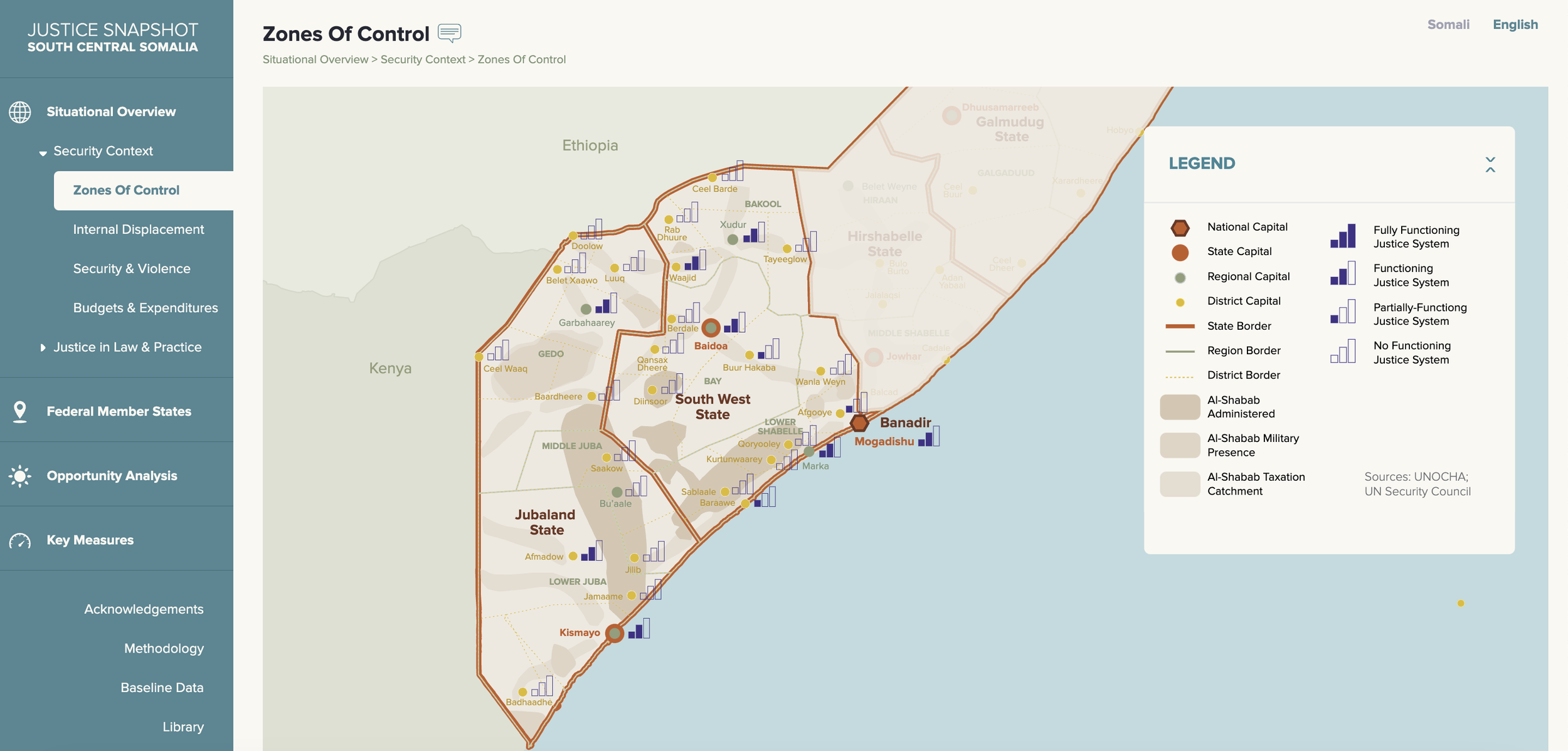The height and width of the screenshot is (751, 1568).
Task: Open Internal Displacement menu item
Action: click(x=139, y=229)
